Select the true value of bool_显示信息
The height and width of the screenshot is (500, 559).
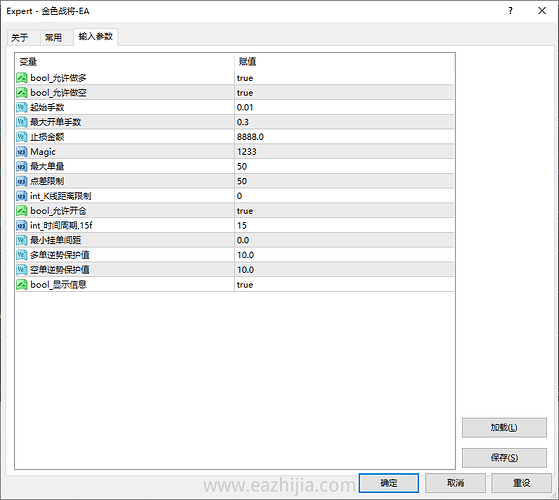coord(245,285)
